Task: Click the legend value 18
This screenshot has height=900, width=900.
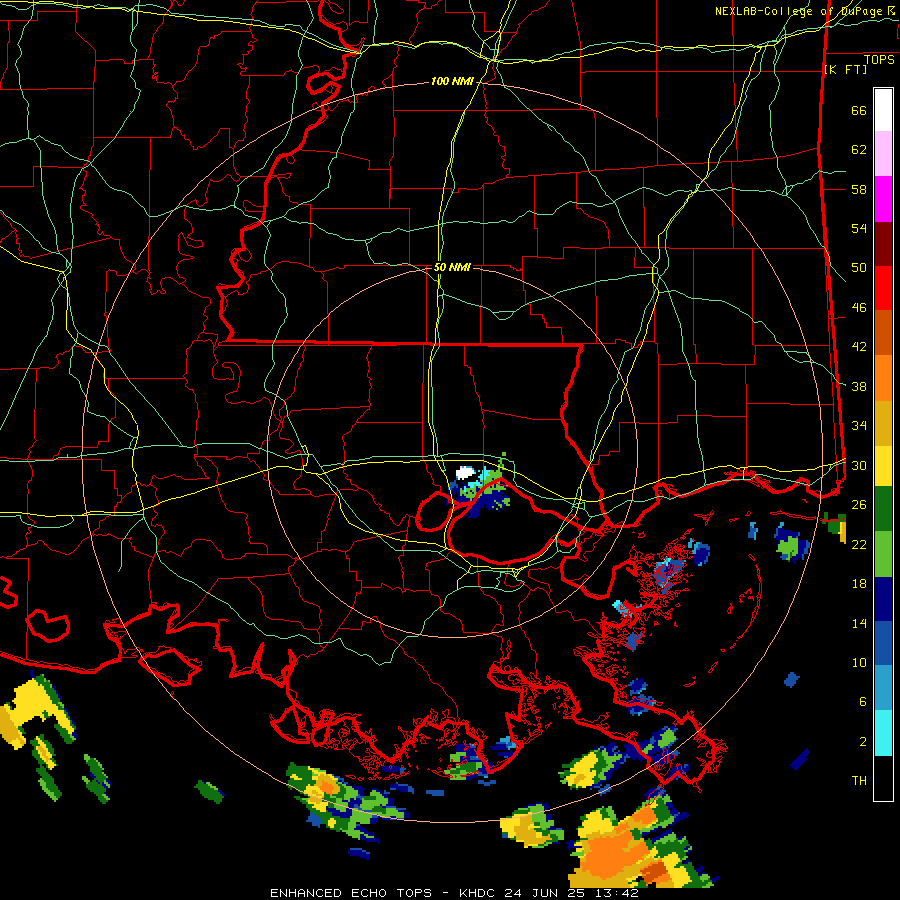Action: click(859, 584)
